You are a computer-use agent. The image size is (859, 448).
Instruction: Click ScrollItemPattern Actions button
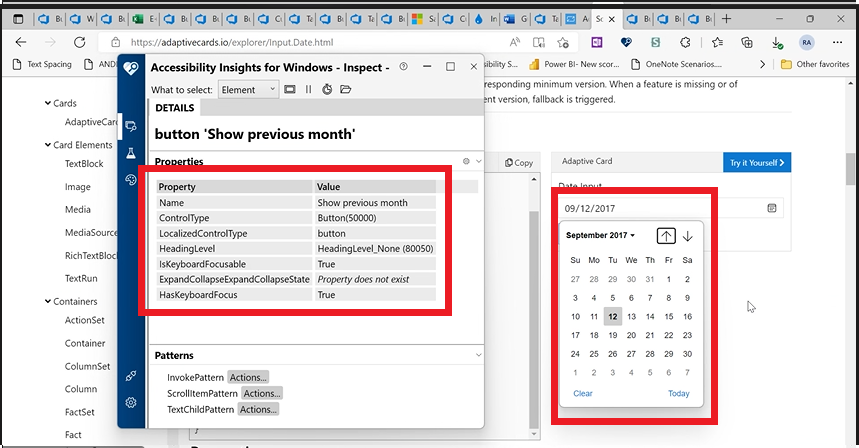[x=262, y=393]
